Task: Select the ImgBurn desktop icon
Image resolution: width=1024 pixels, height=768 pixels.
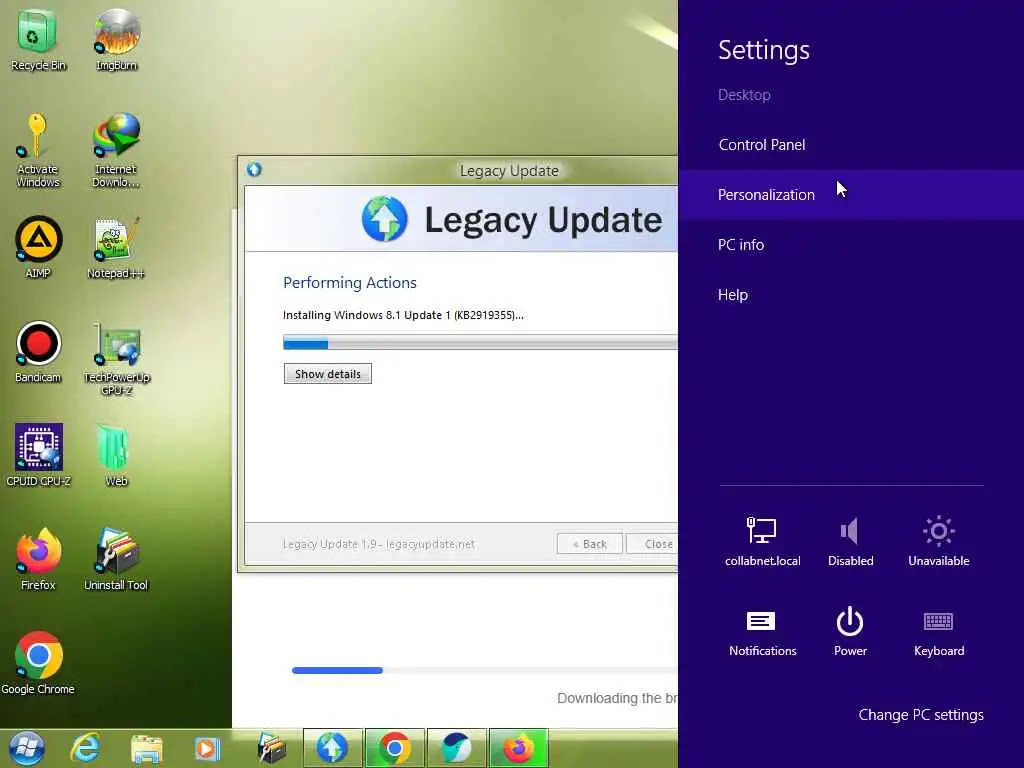Action: point(116,39)
